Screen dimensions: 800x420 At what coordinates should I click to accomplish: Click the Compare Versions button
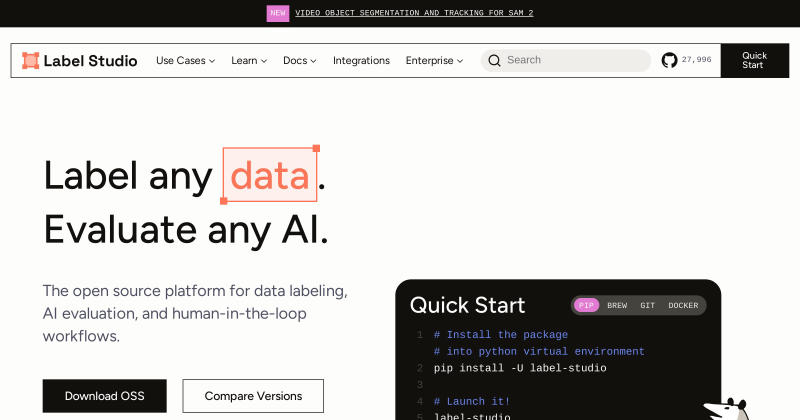(x=253, y=396)
